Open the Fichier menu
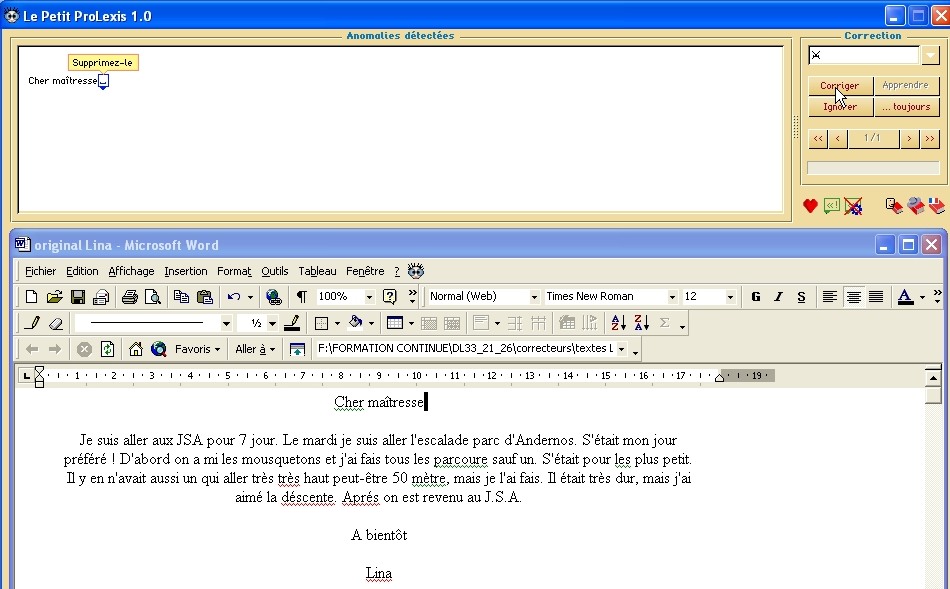 (x=41, y=271)
